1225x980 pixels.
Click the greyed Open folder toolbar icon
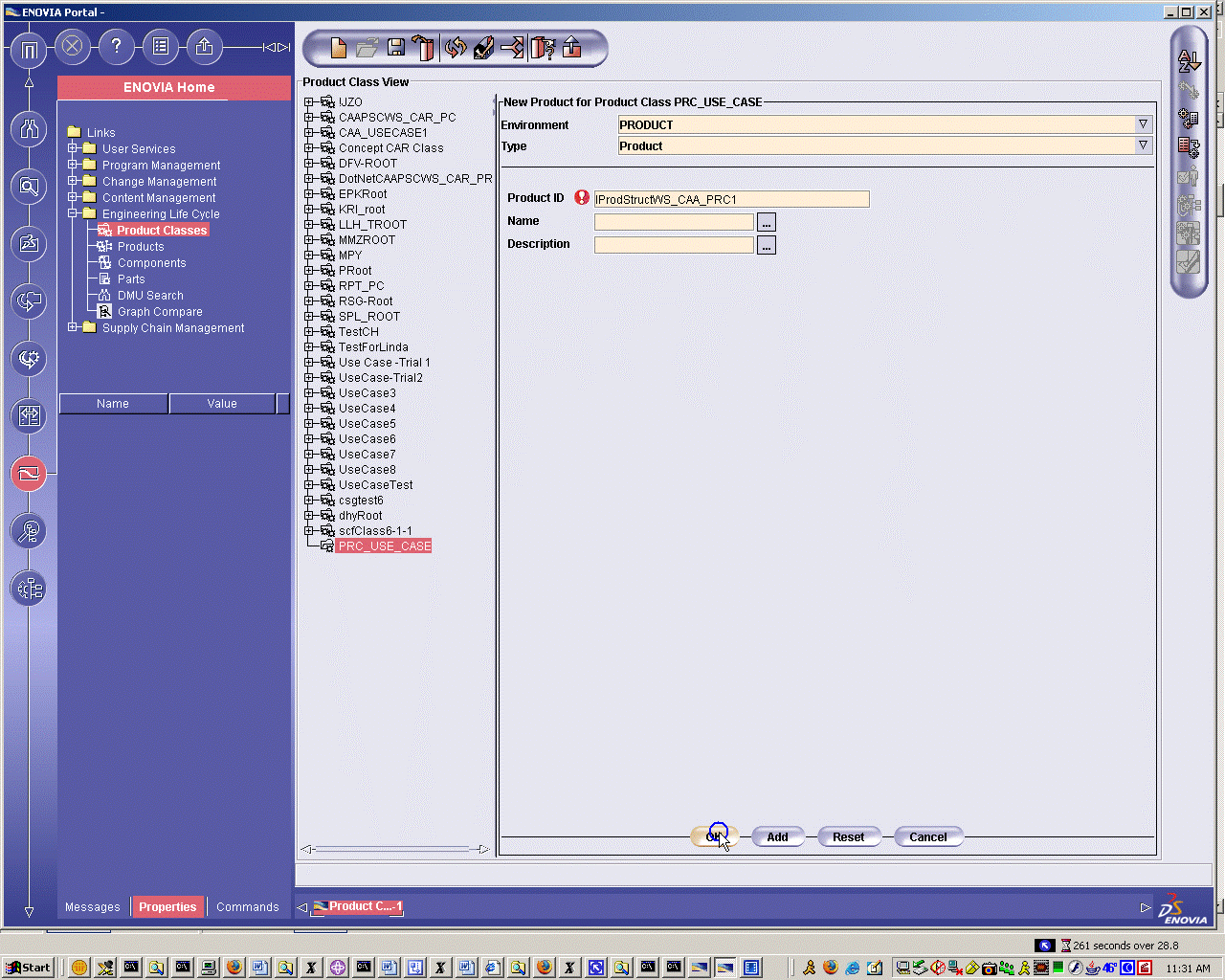coord(367,48)
